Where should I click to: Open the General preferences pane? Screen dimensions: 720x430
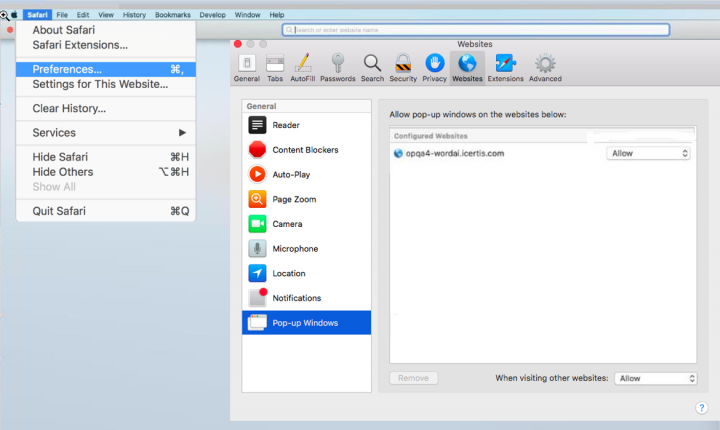coord(247,68)
